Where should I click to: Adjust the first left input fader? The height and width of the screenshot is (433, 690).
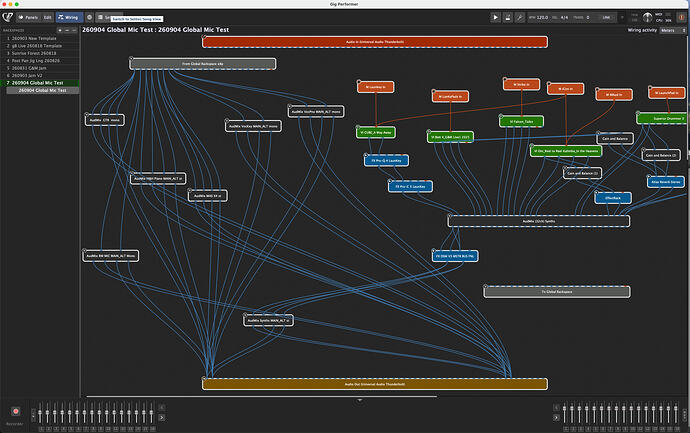pyautogui.click(x=40, y=413)
